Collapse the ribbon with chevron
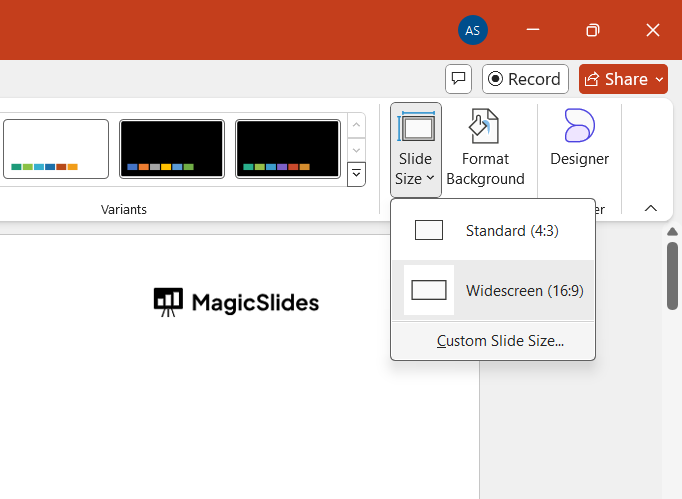Viewport: 682px width, 499px height. pos(651,208)
